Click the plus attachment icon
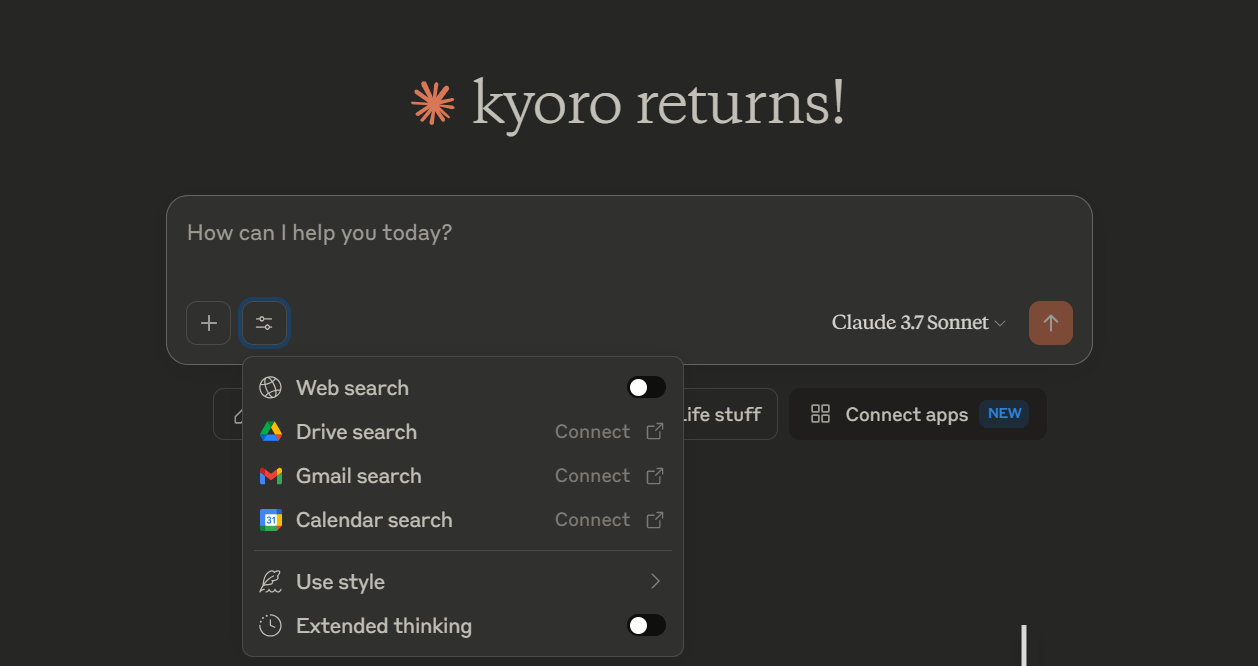This screenshot has height=666, width=1258. (x=208, y=323)
